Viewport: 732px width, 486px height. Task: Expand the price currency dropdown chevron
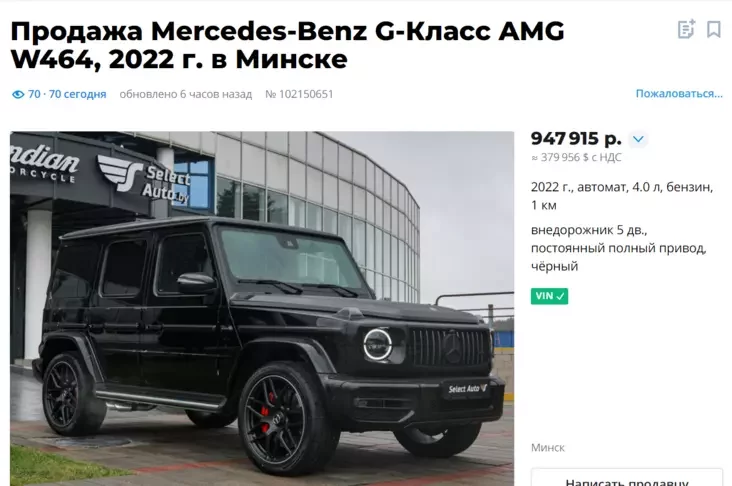point(638,139)
